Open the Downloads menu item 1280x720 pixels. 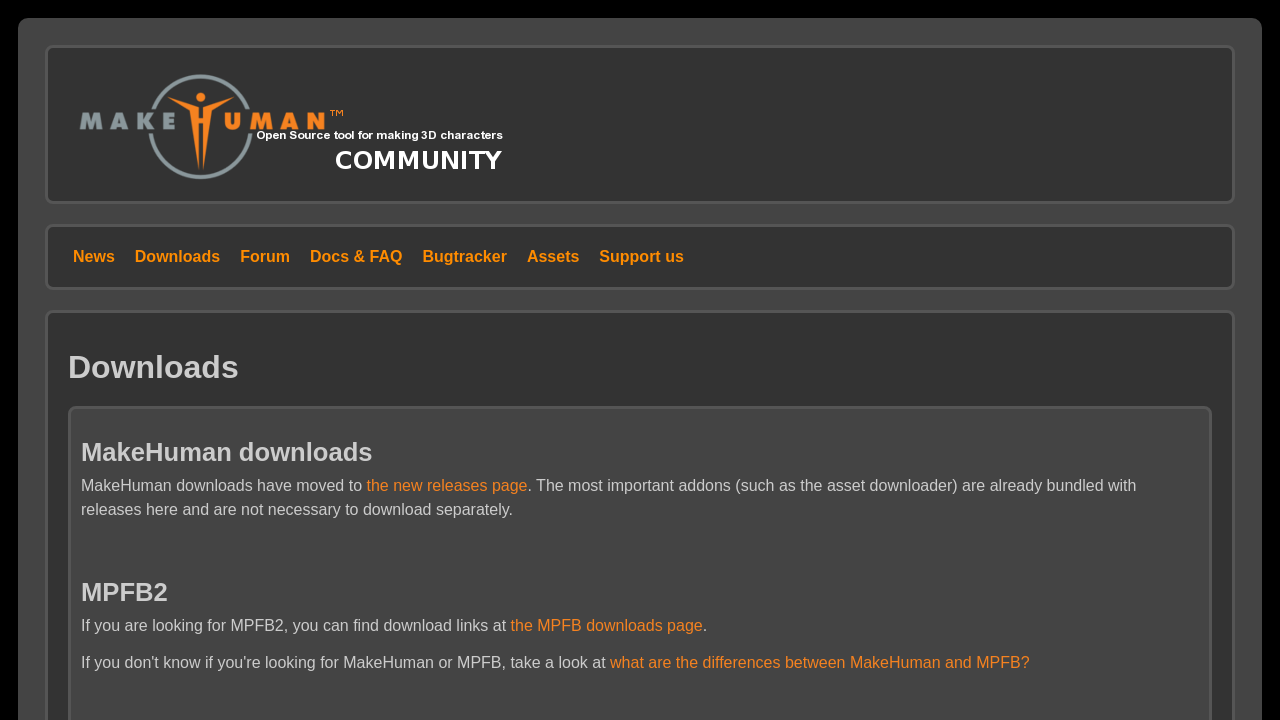coord(177,257)
